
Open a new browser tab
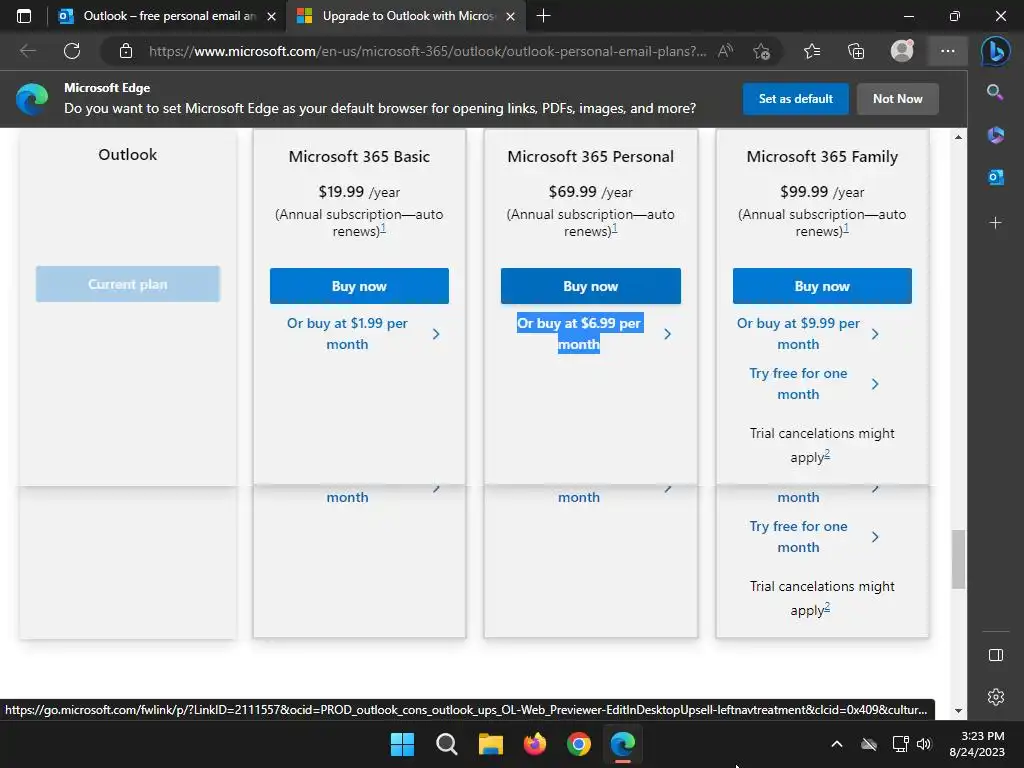[543, 16]
